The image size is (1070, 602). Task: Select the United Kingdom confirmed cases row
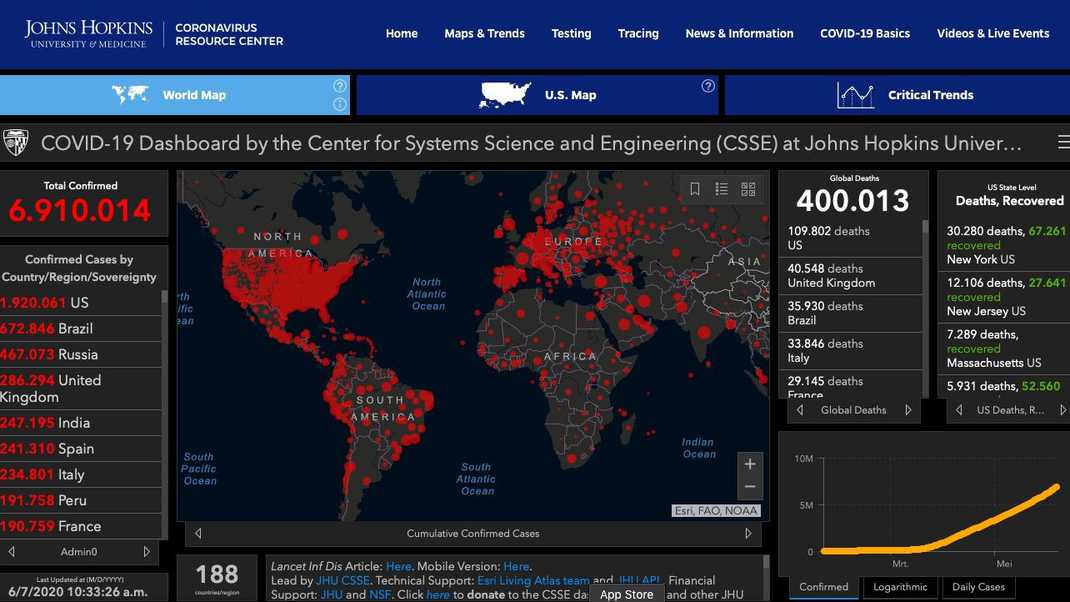click(x=81, y=388)
